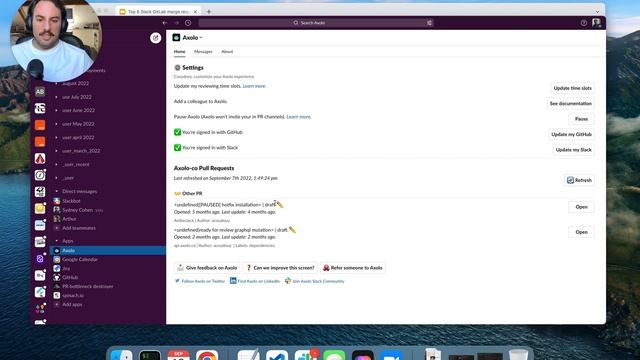Click Update my GitHub button
This screenshot has height=360, width=640.
click(x=571, y=134)
